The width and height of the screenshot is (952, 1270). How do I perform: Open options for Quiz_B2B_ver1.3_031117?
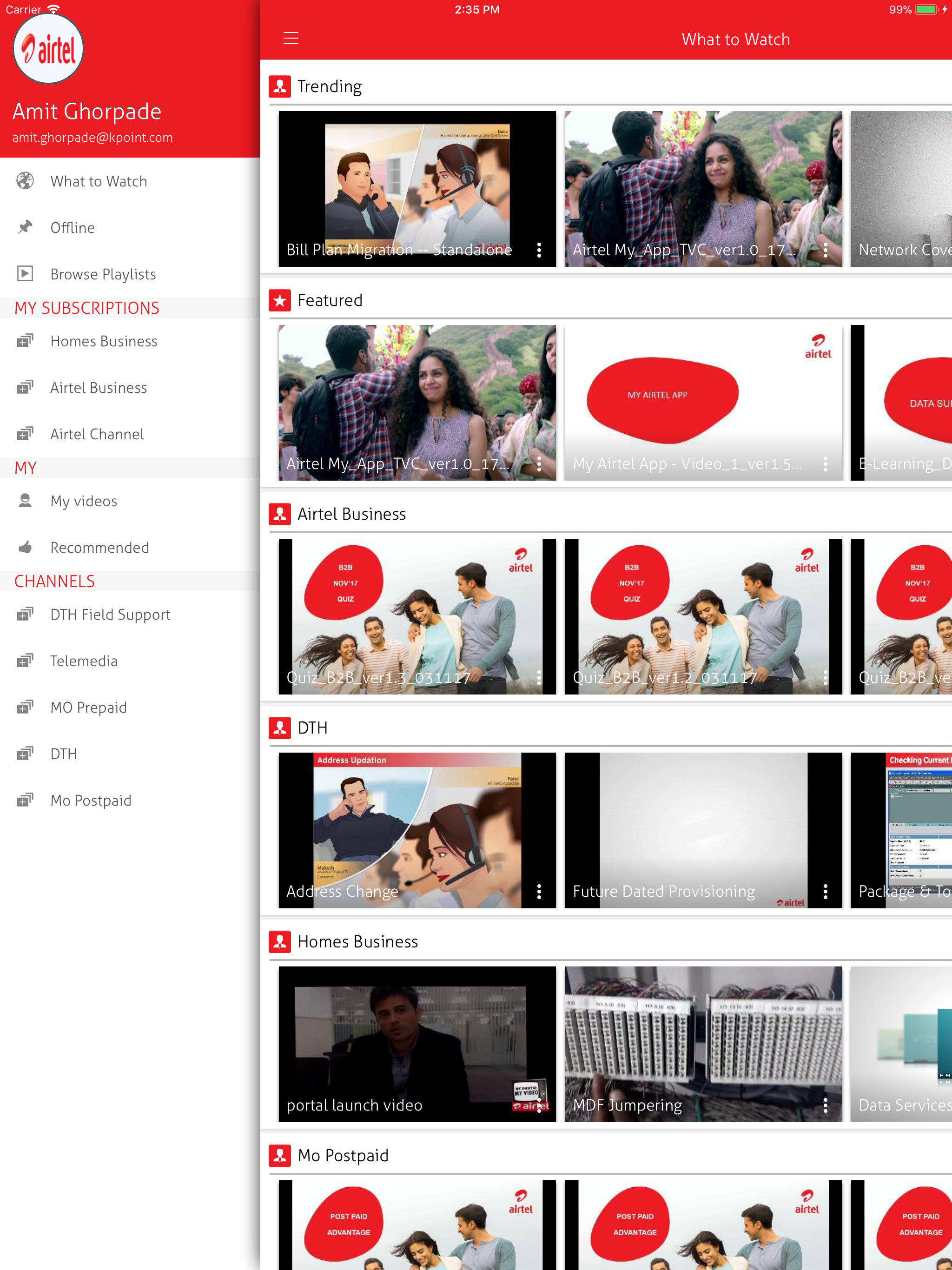point(539,677)
